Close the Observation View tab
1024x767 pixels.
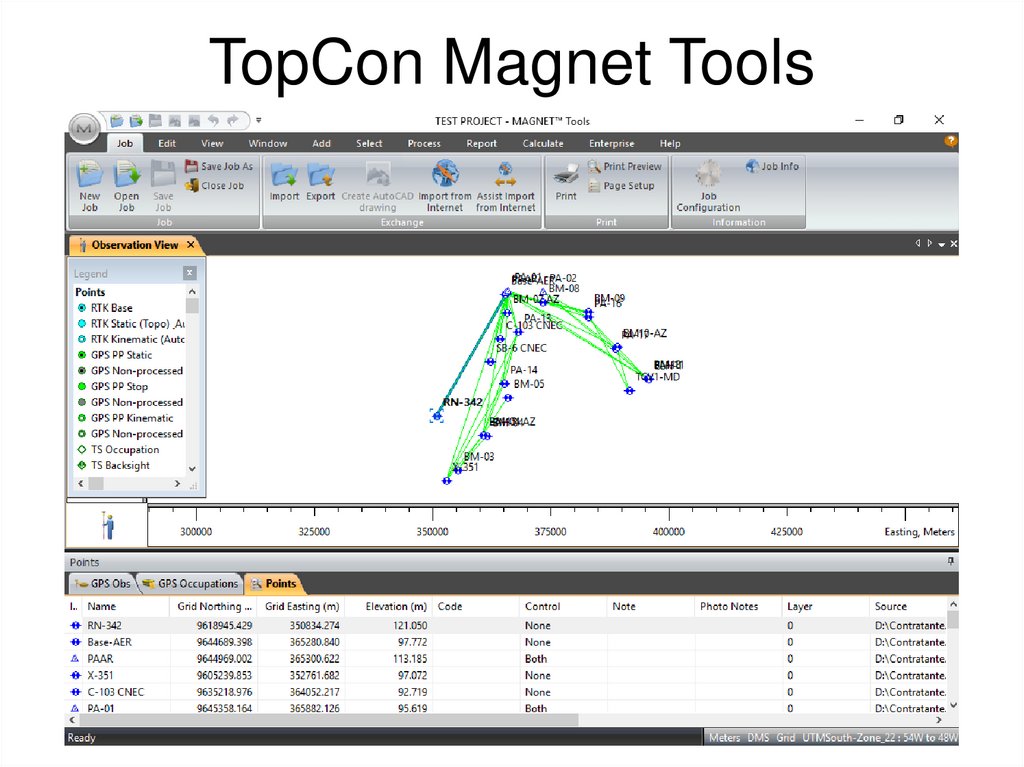pos(191,244)
